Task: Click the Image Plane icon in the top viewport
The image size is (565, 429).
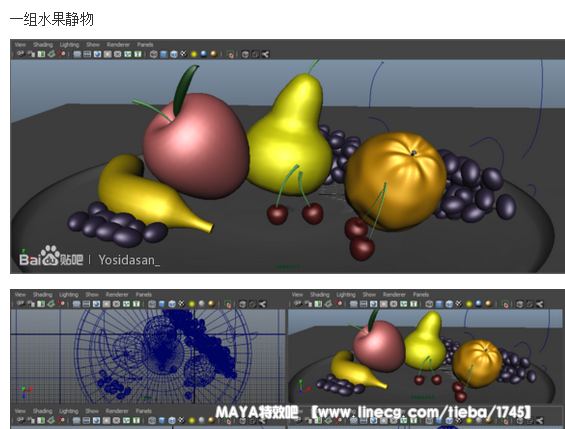Action: coord(51,54)
